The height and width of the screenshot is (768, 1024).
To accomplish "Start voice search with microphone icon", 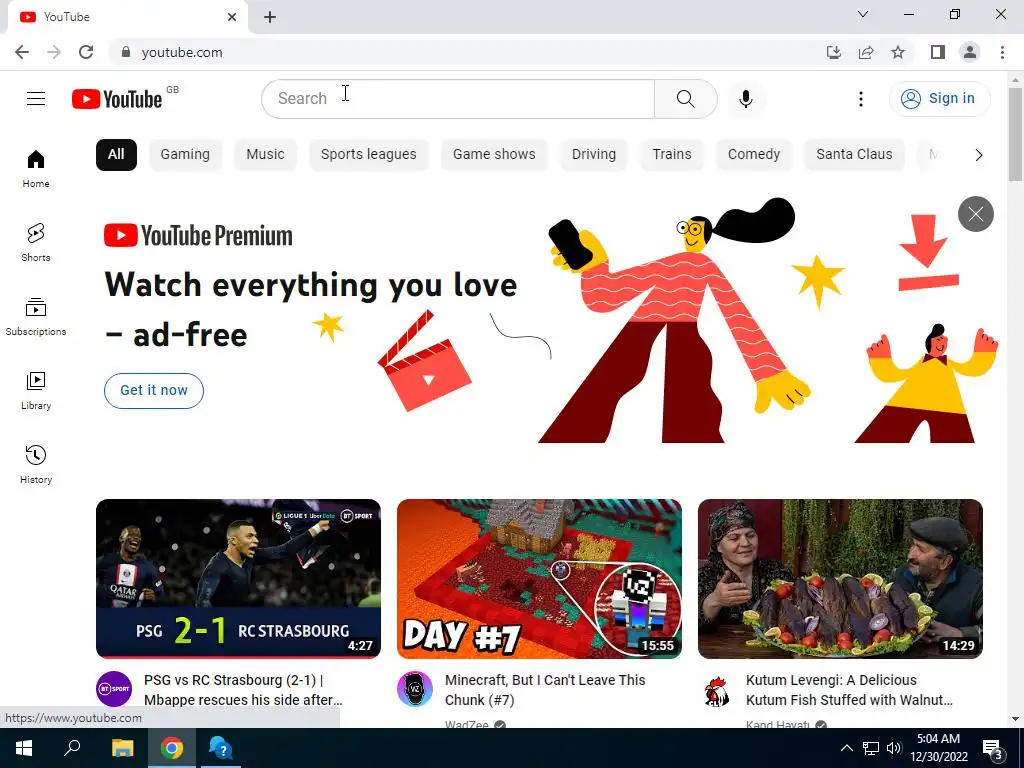I will (746, 99).
